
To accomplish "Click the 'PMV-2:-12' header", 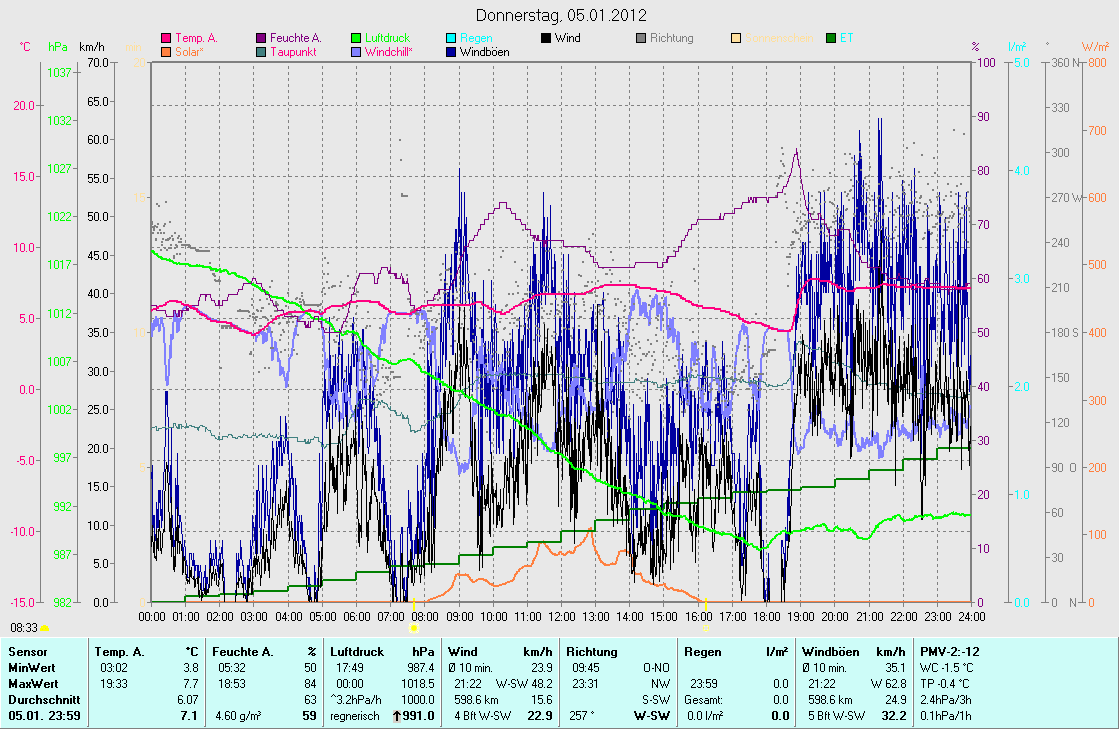I will pyautogui.click(x=949, y=652).
